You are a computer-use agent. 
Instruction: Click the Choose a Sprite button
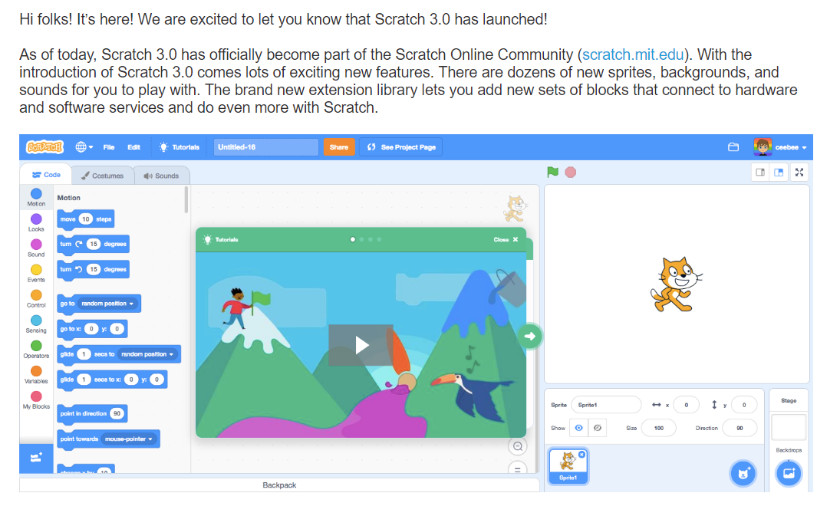743,473
